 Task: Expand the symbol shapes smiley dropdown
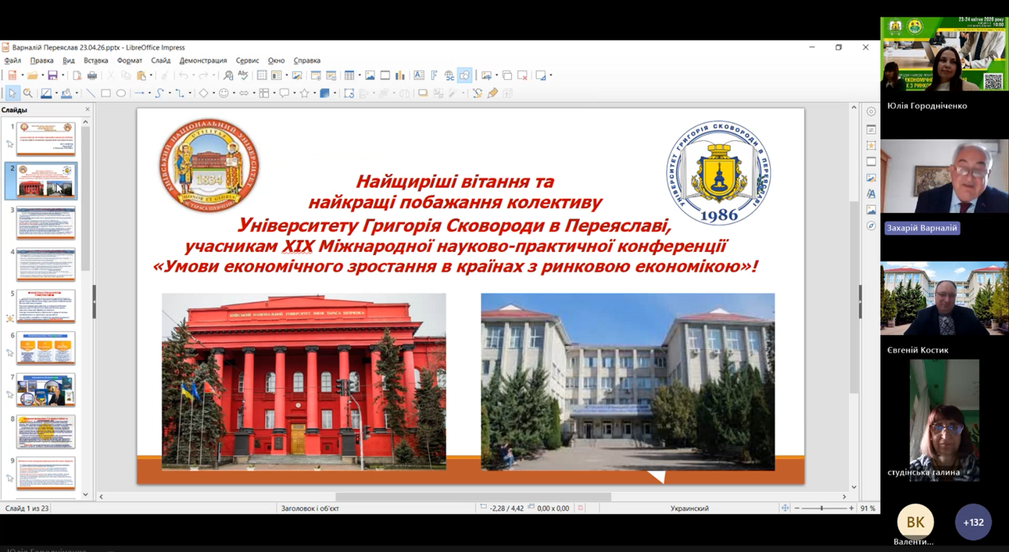235,93
